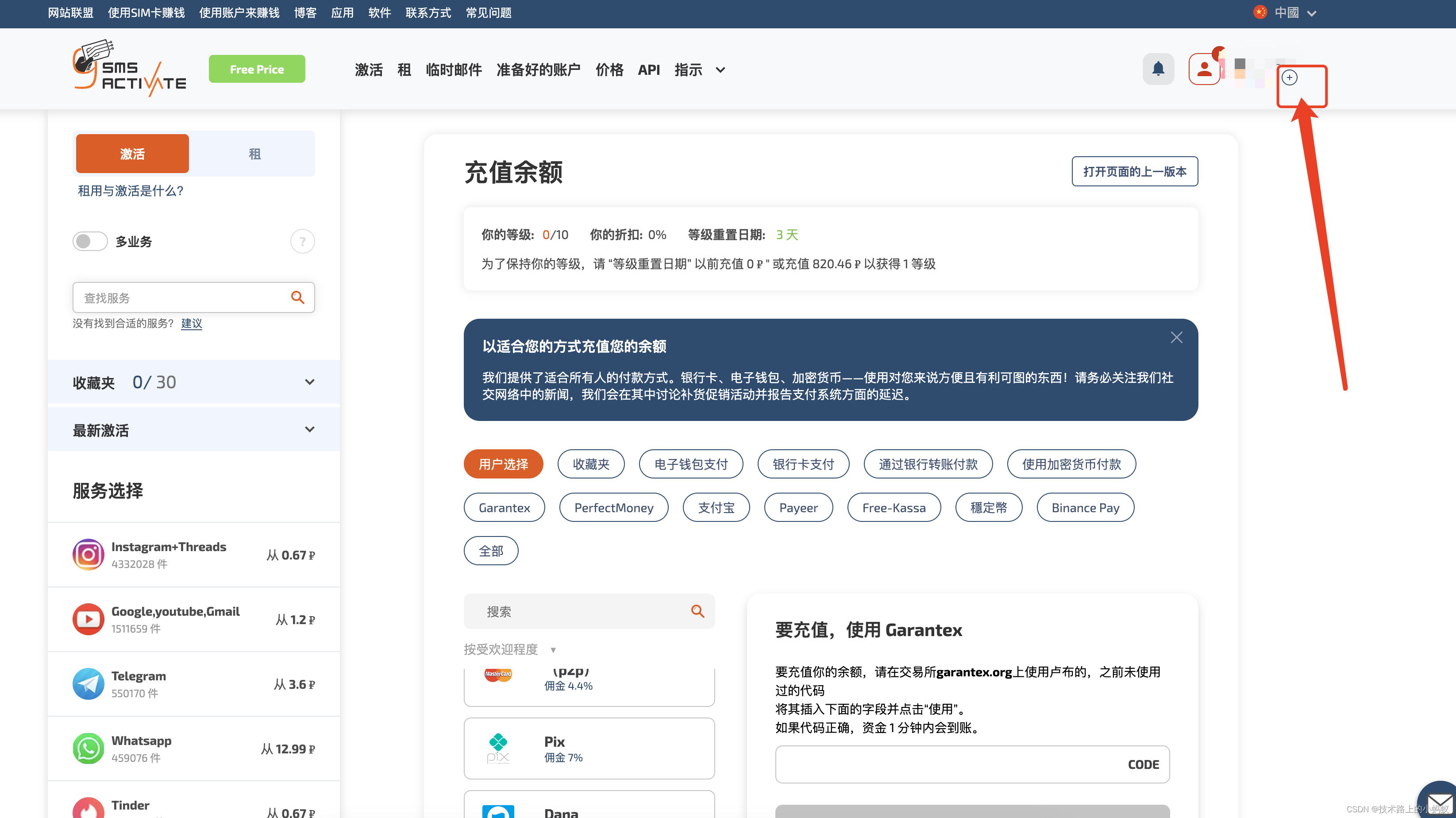Open the language selector showing 中國
This screenshot has width=1456, height=818.
pos(1287,12)
